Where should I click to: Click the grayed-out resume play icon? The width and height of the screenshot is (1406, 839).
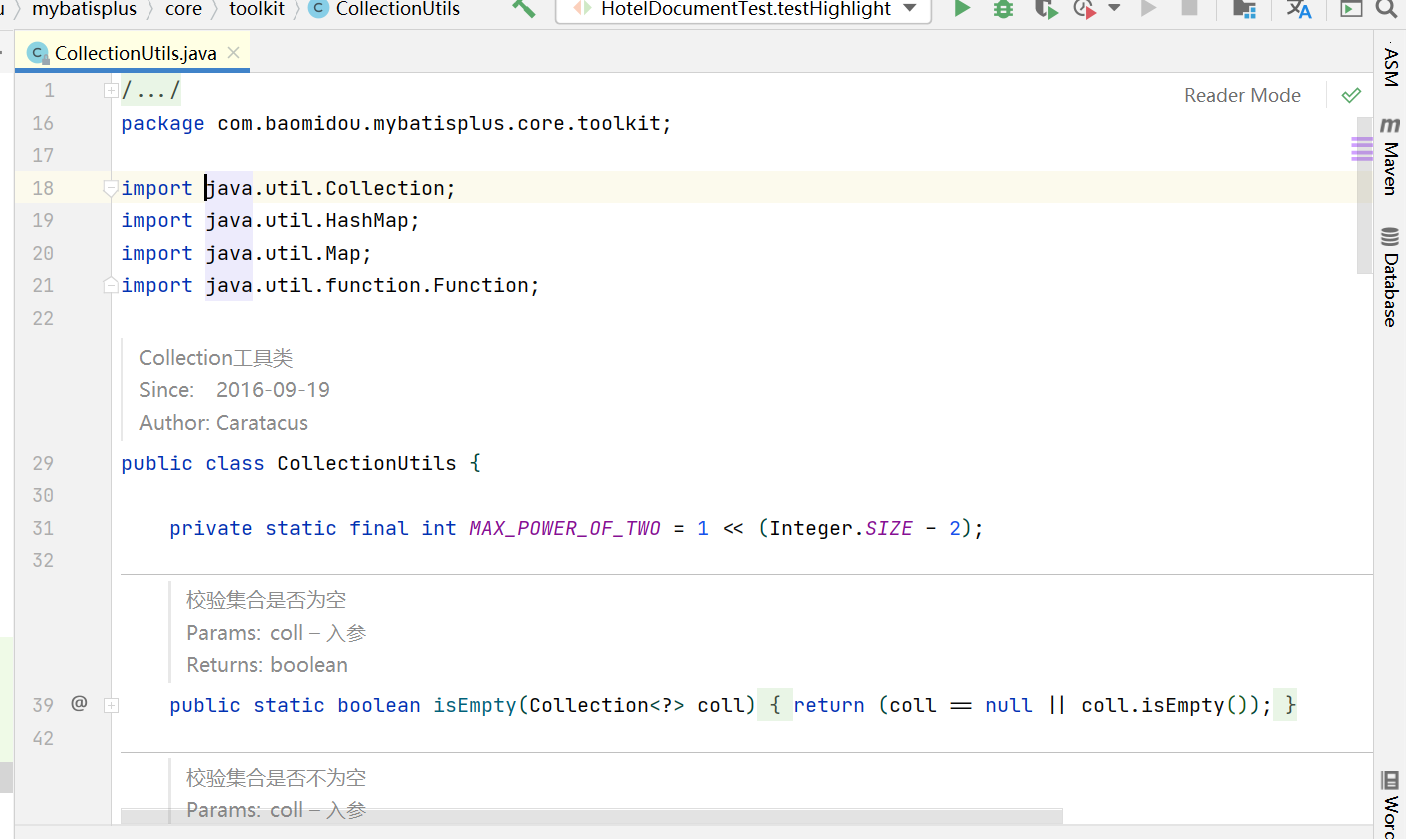click(x=1149, y=9)
